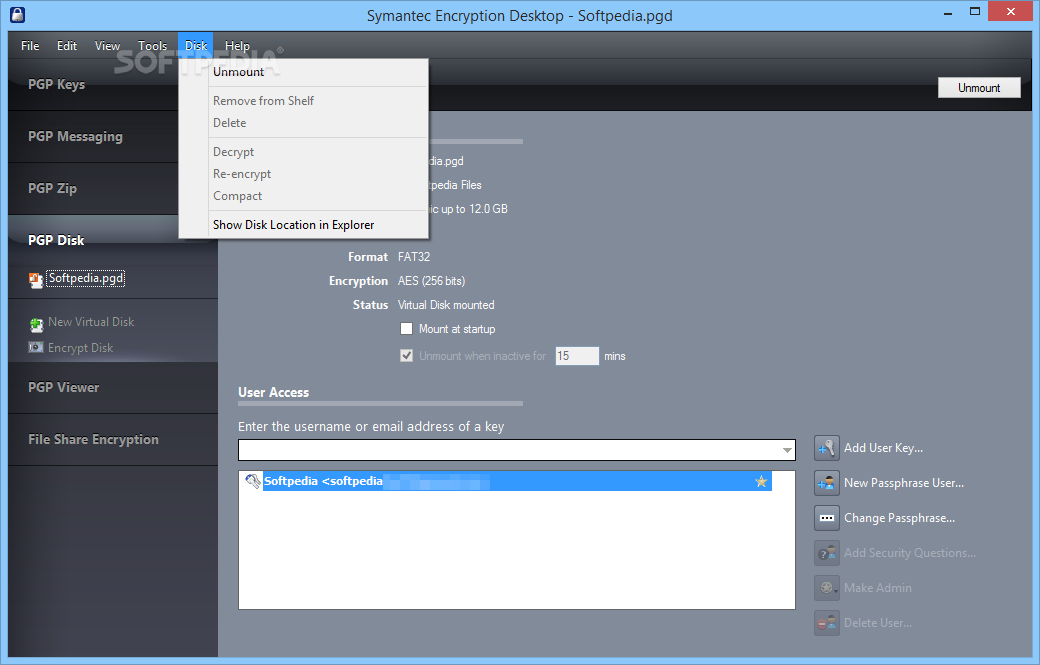Close the open Disk menu

(196, 46)
